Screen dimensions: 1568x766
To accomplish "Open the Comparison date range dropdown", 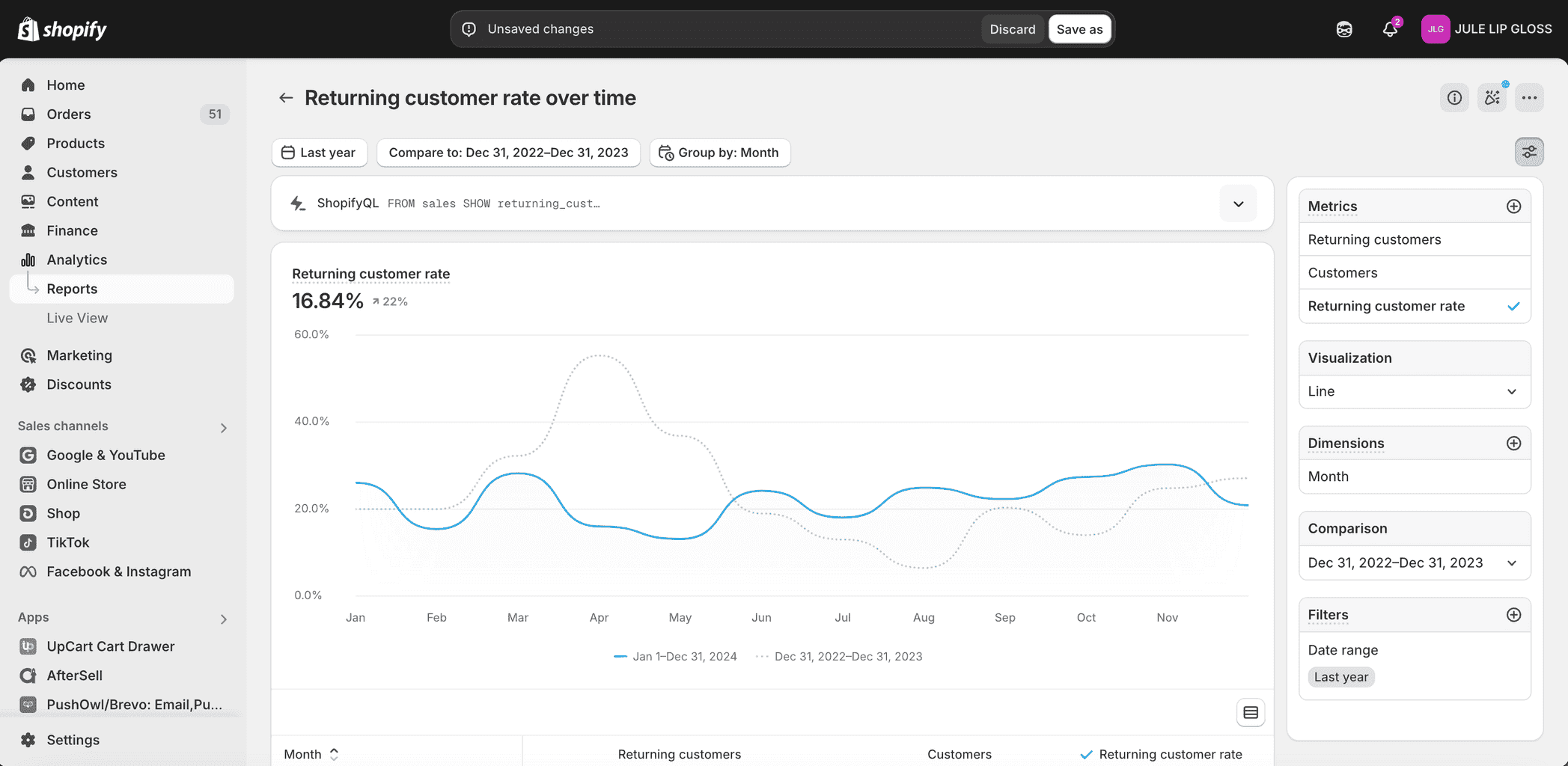I will click(x=1415, y=563).
